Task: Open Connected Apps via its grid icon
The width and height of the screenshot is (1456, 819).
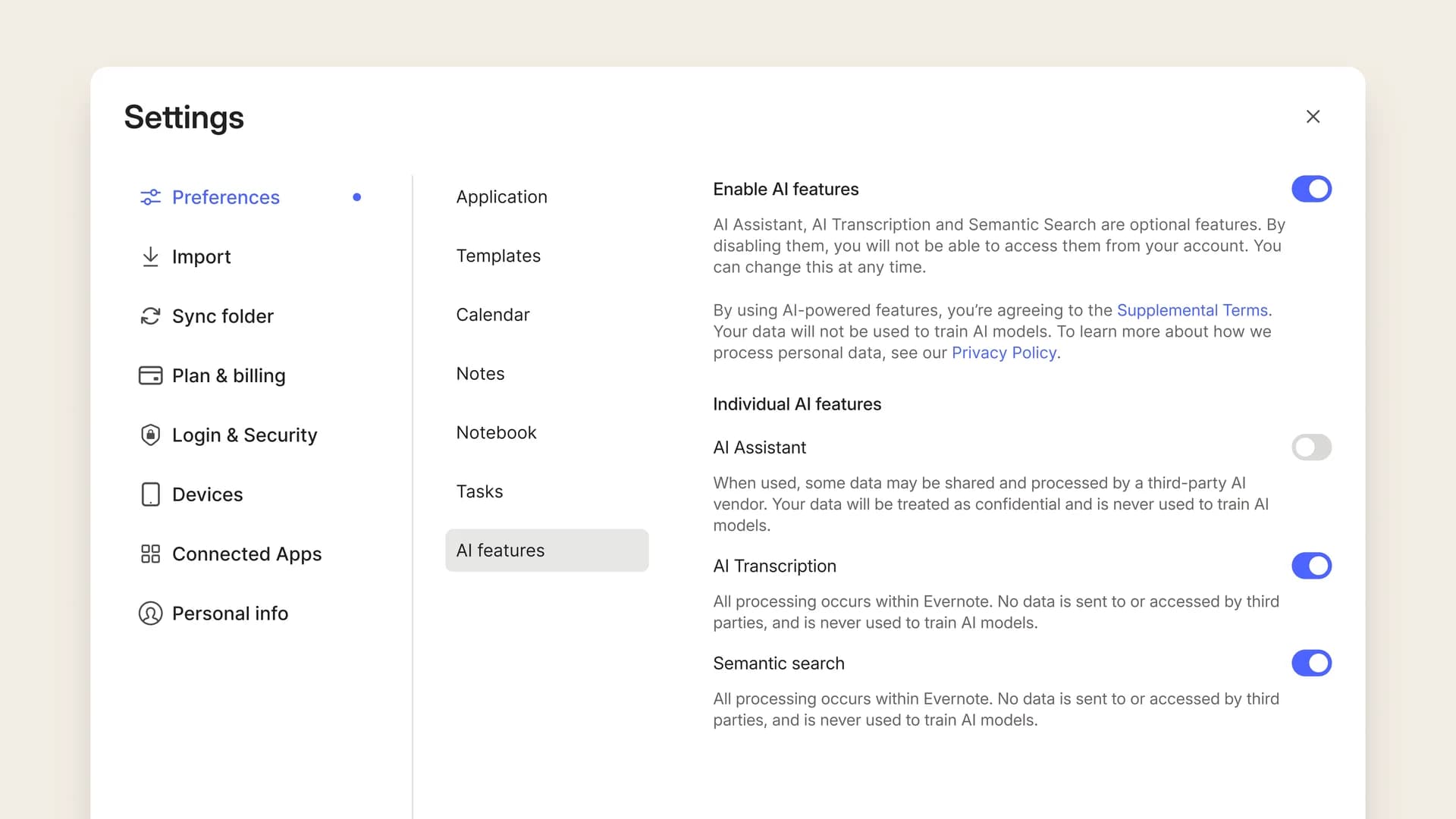Action: pyautogui.click(x=149, y=554)
